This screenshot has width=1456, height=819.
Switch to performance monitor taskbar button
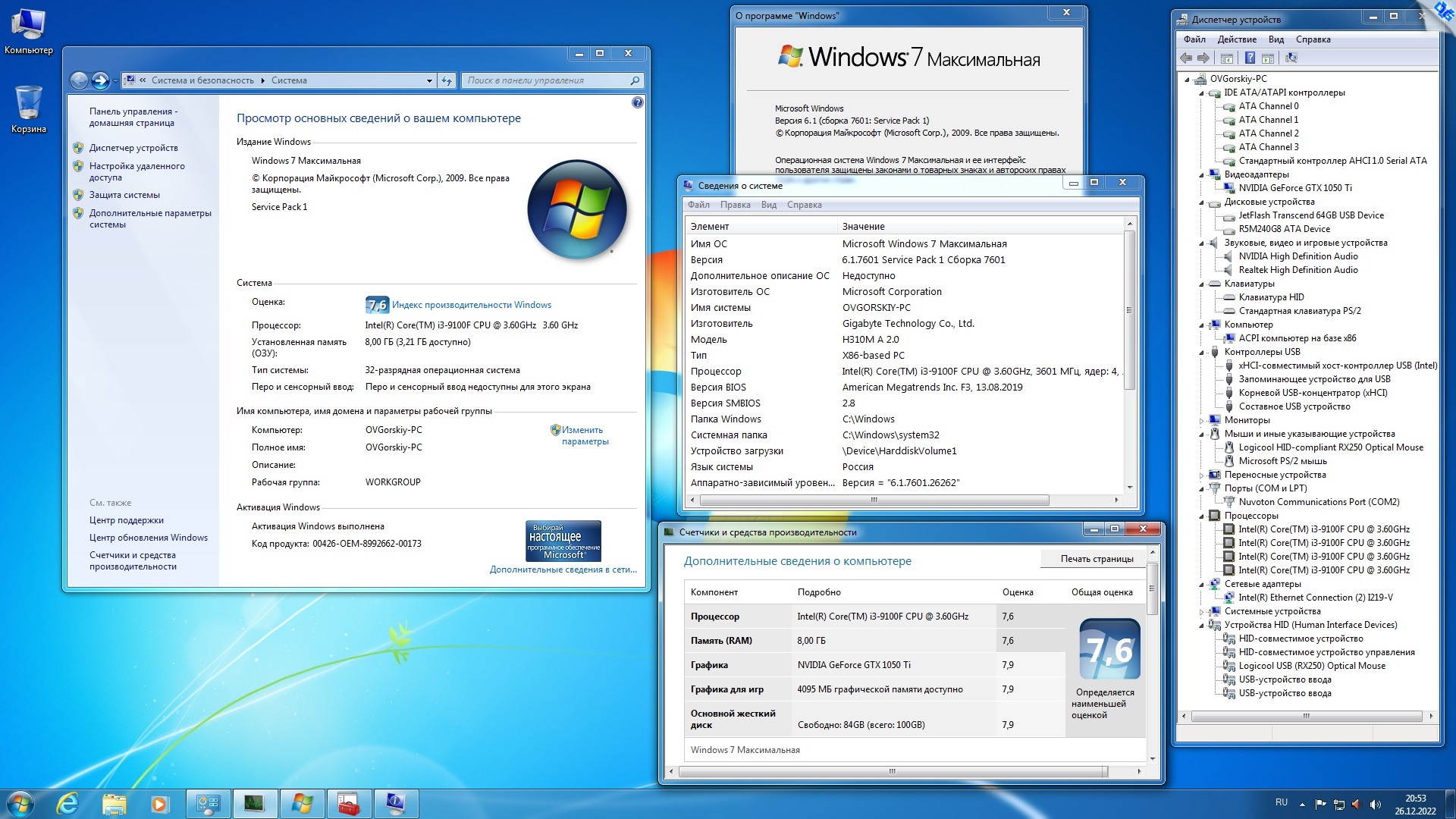(255, 804)
